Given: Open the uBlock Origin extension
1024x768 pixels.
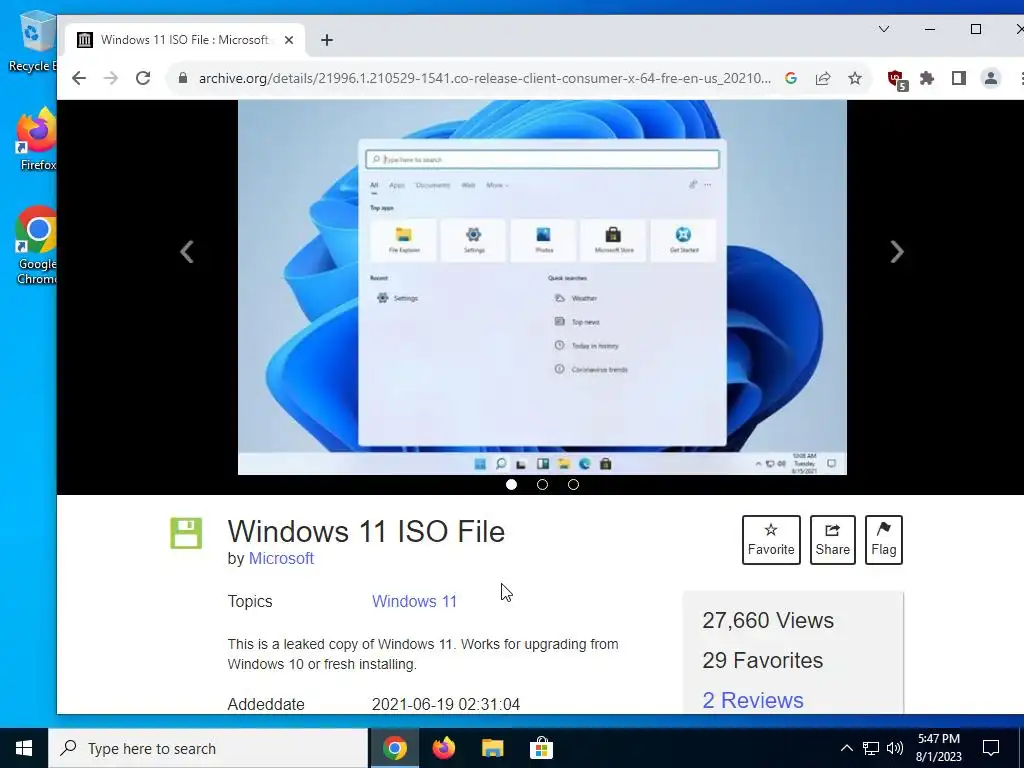Looking at the screenshot, I should 897,80.
